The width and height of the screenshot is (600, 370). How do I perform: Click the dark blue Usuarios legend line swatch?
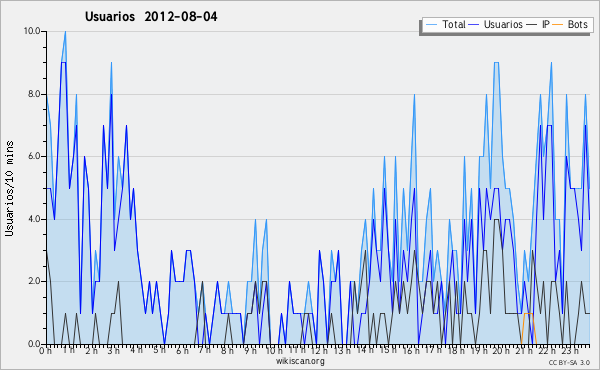[x=474, y=25]
